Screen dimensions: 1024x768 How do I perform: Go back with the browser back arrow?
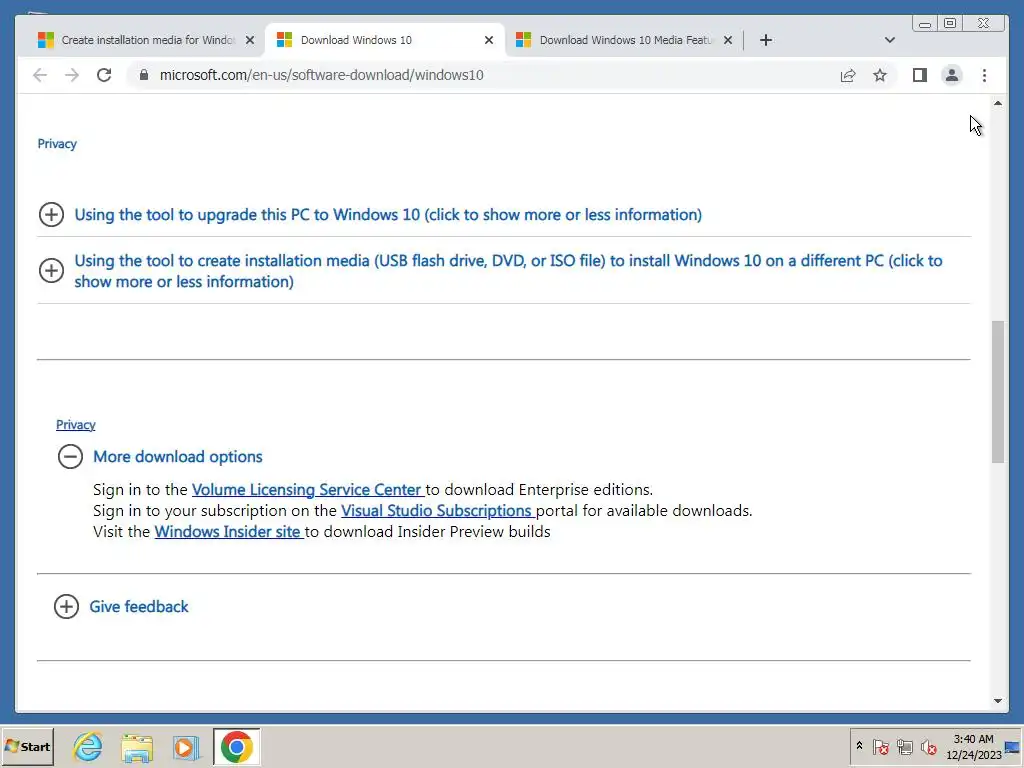point(40,75)
